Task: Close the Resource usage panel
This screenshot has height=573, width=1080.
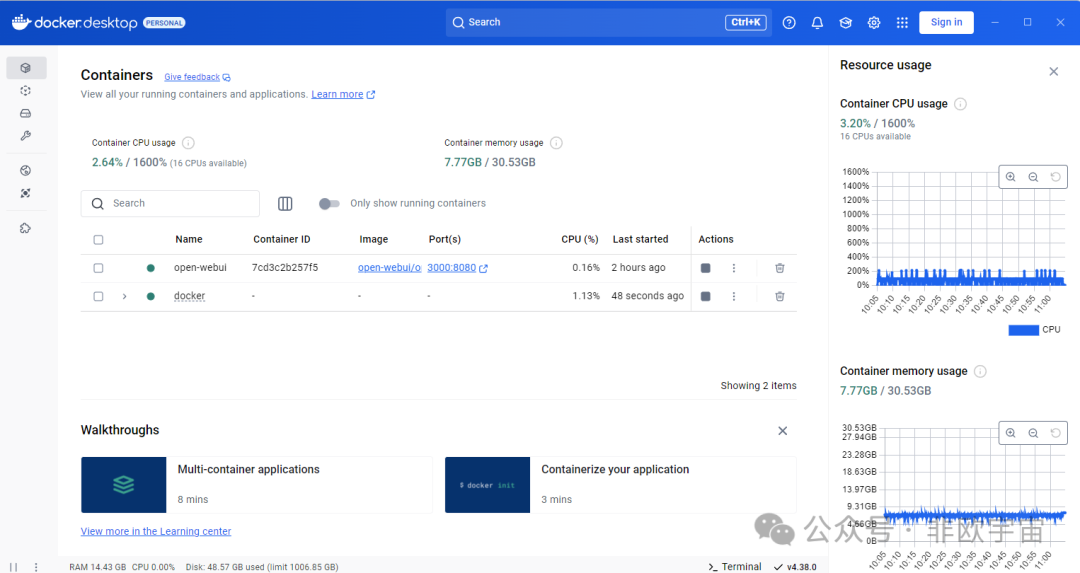Action: coord(1054,72)
